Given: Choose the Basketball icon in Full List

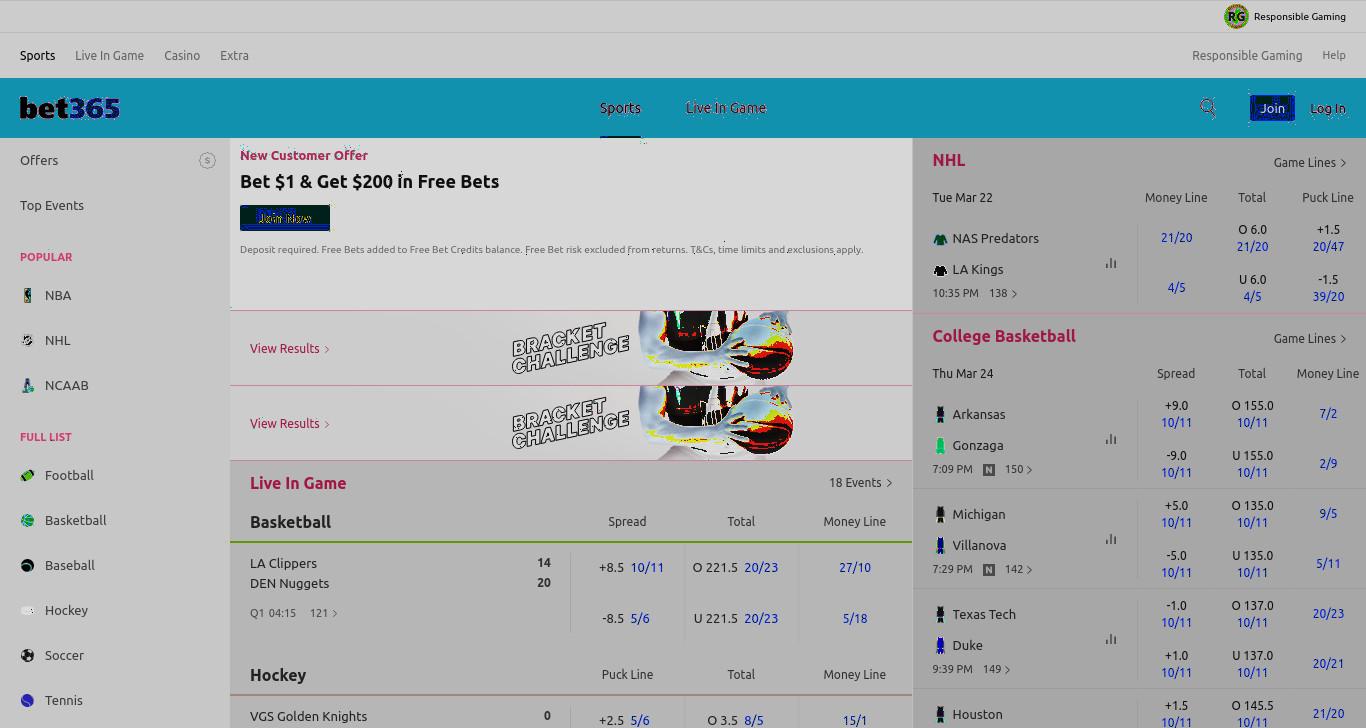Looking at the screenshot, I should 27,520.
